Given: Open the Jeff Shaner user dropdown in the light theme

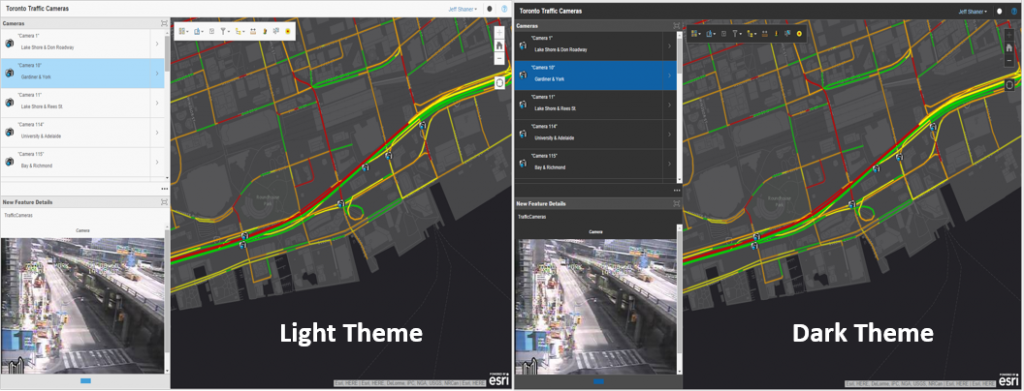Looking at the screenshot, I should tap(462, 10).
